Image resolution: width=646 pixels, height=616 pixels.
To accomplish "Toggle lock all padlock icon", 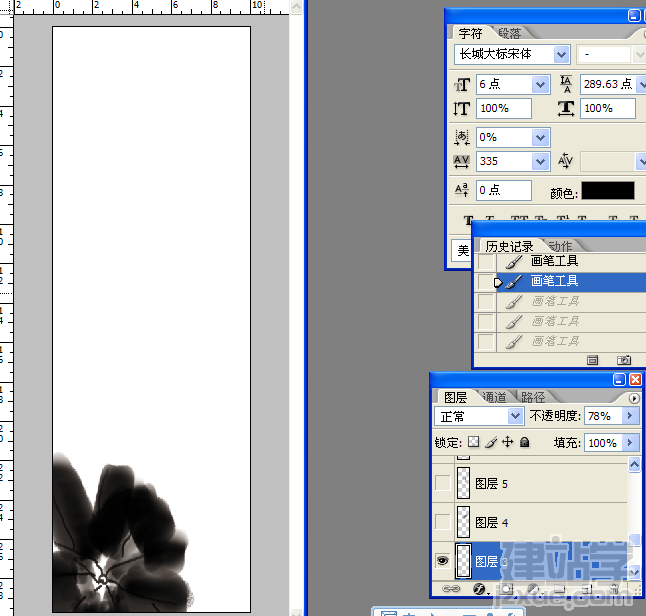I will click(524, 442).
